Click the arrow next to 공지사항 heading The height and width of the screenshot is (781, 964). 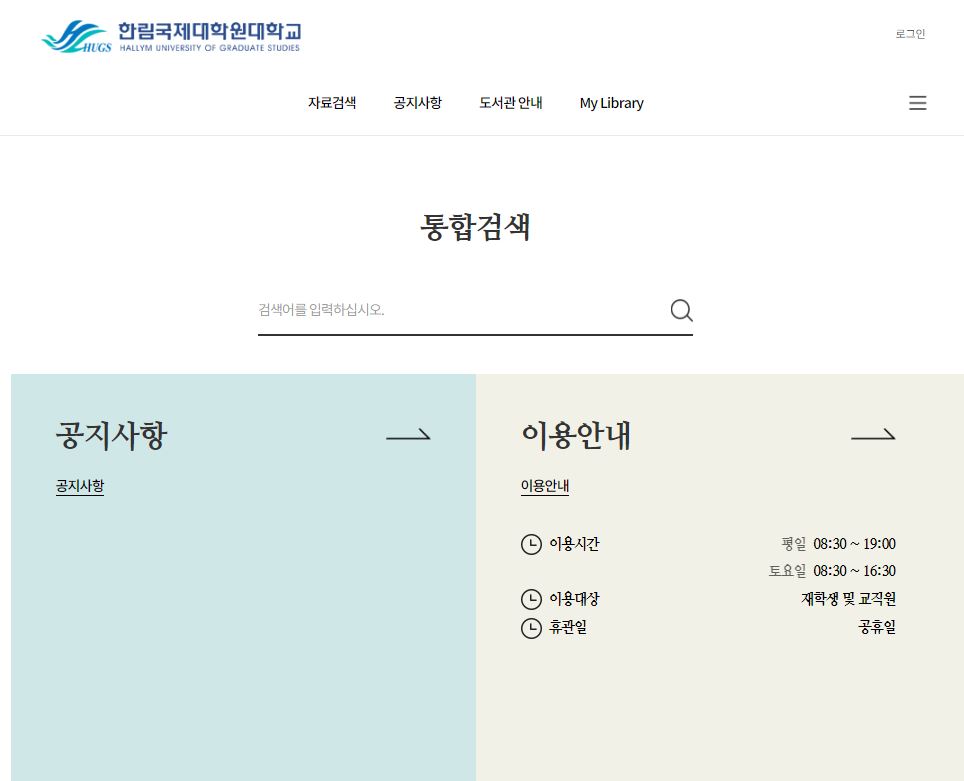coord(408,435)
